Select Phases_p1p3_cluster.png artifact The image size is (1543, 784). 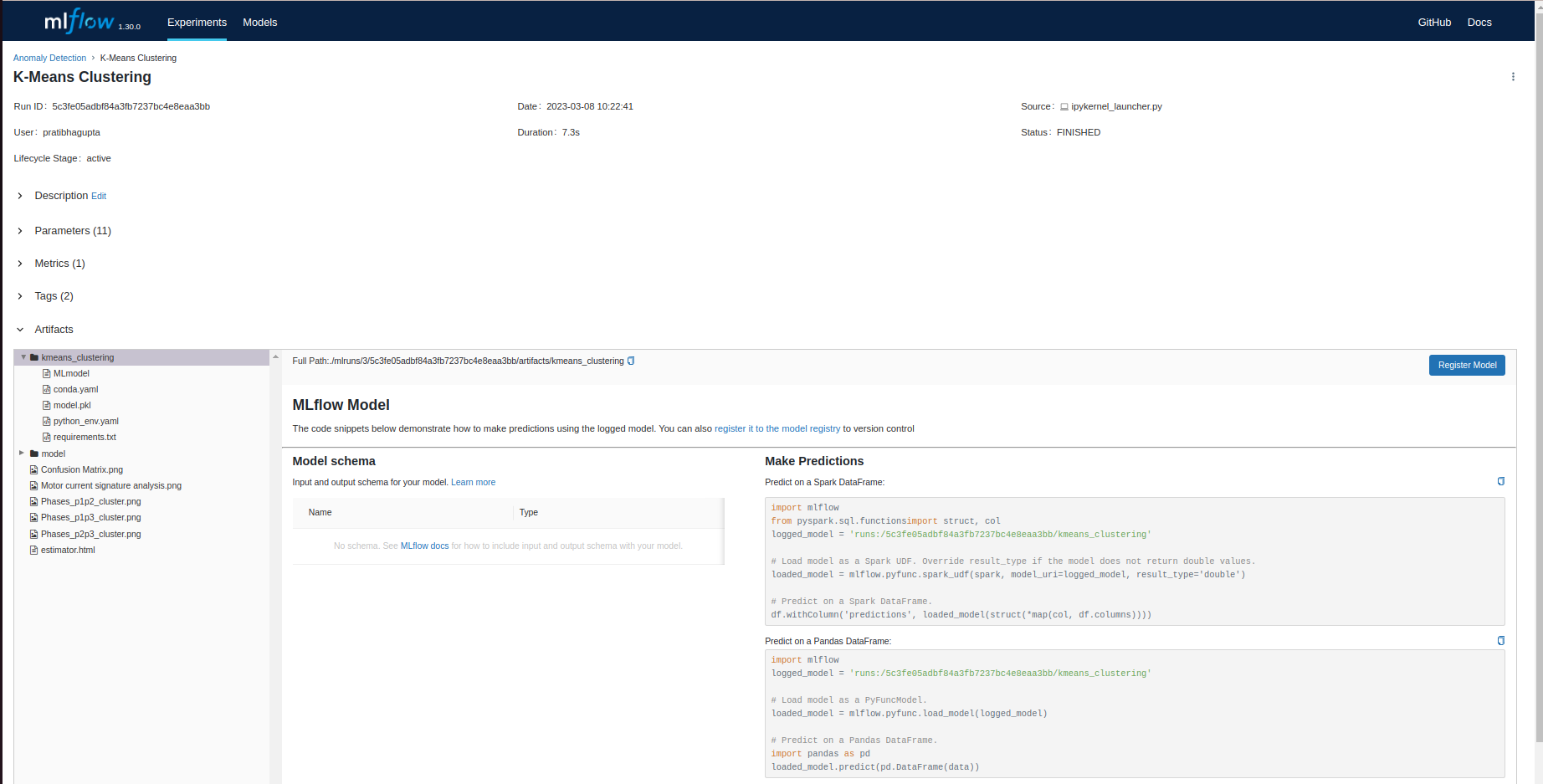coord(91,517)
